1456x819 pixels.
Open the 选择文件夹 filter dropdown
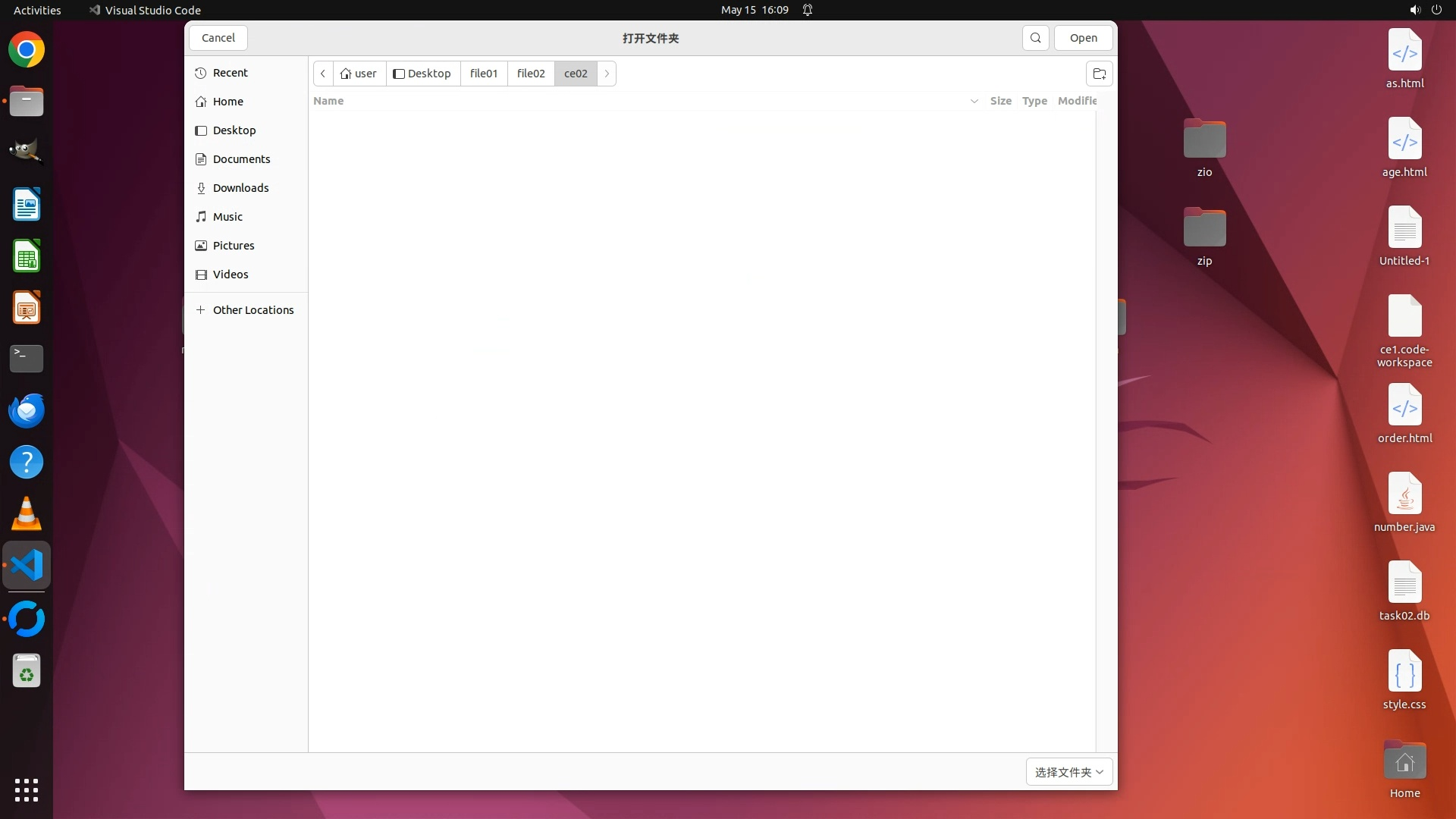[1068, 772]
